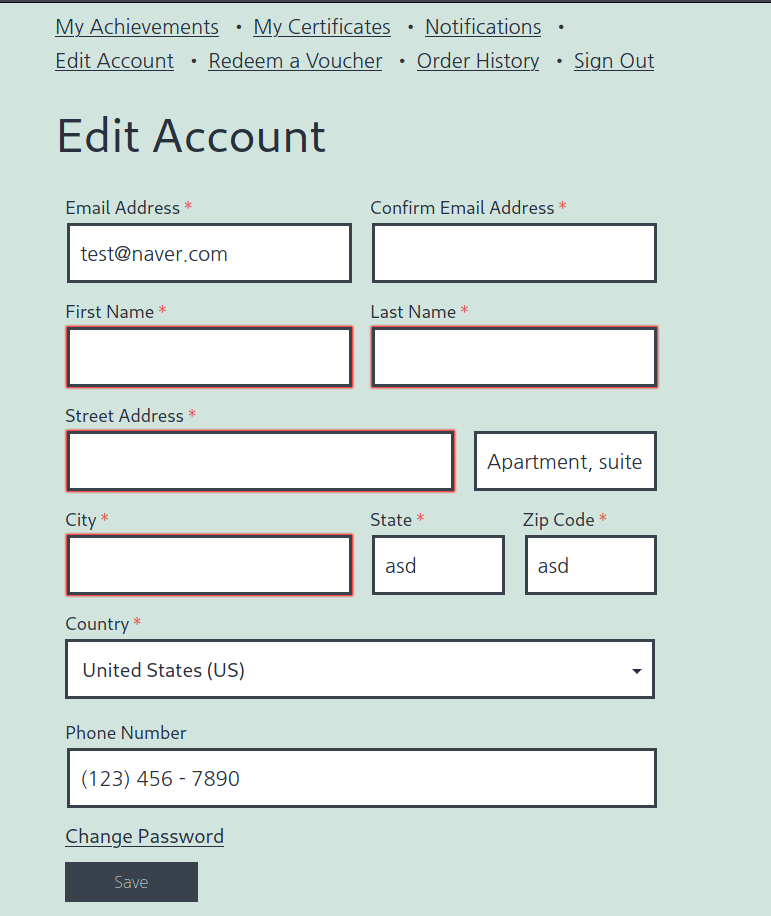Click the Confirm Email Address field
771x916 pixels.
515,253
